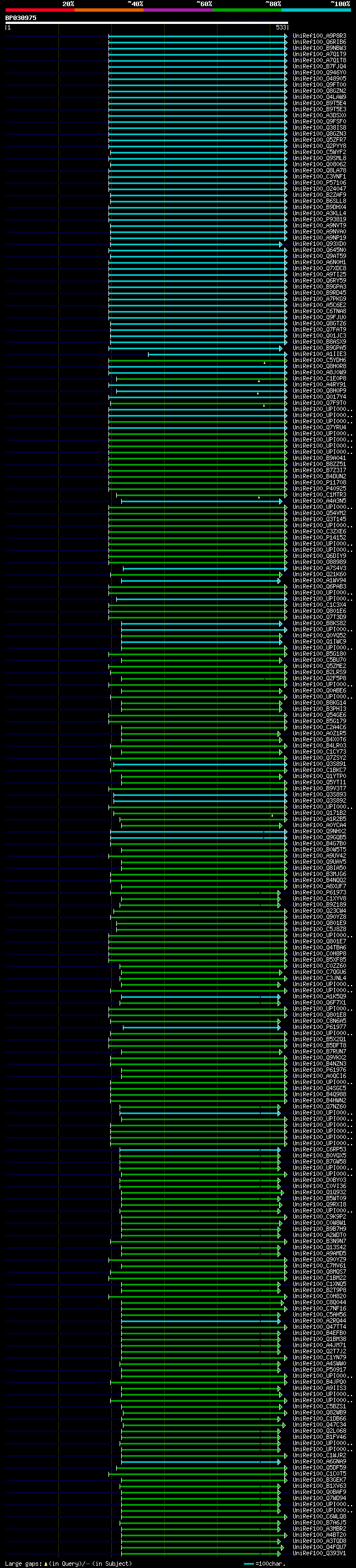The image size is (356, 1568).
Task: Click the UniRef100_P61977 label
Action: click(x=319, y=1027)
